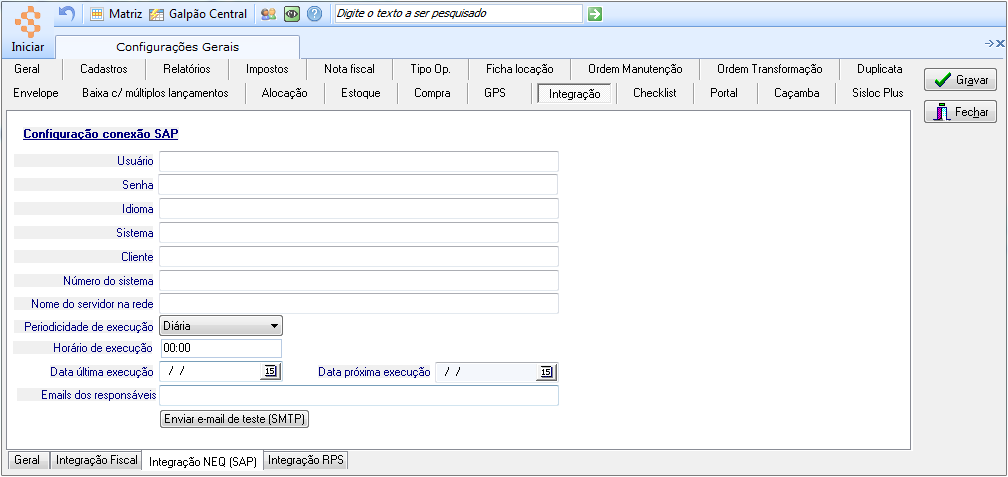The height and width of the screenshot is (477, 1008).
Task: Open the Cadastros tab
Action: click(x=104, y=69)
